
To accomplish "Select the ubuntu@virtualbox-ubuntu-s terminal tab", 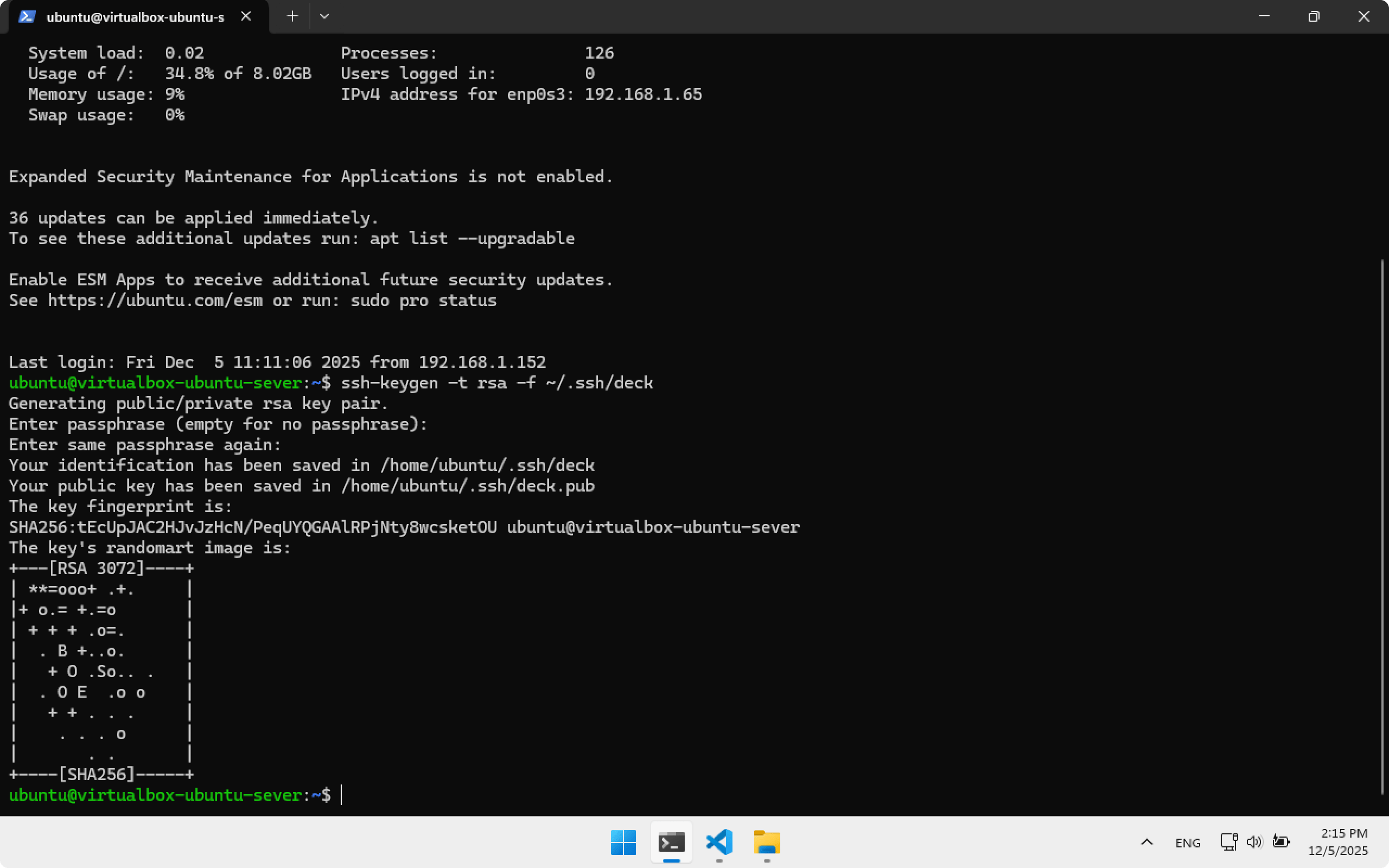I will [135, 17].
